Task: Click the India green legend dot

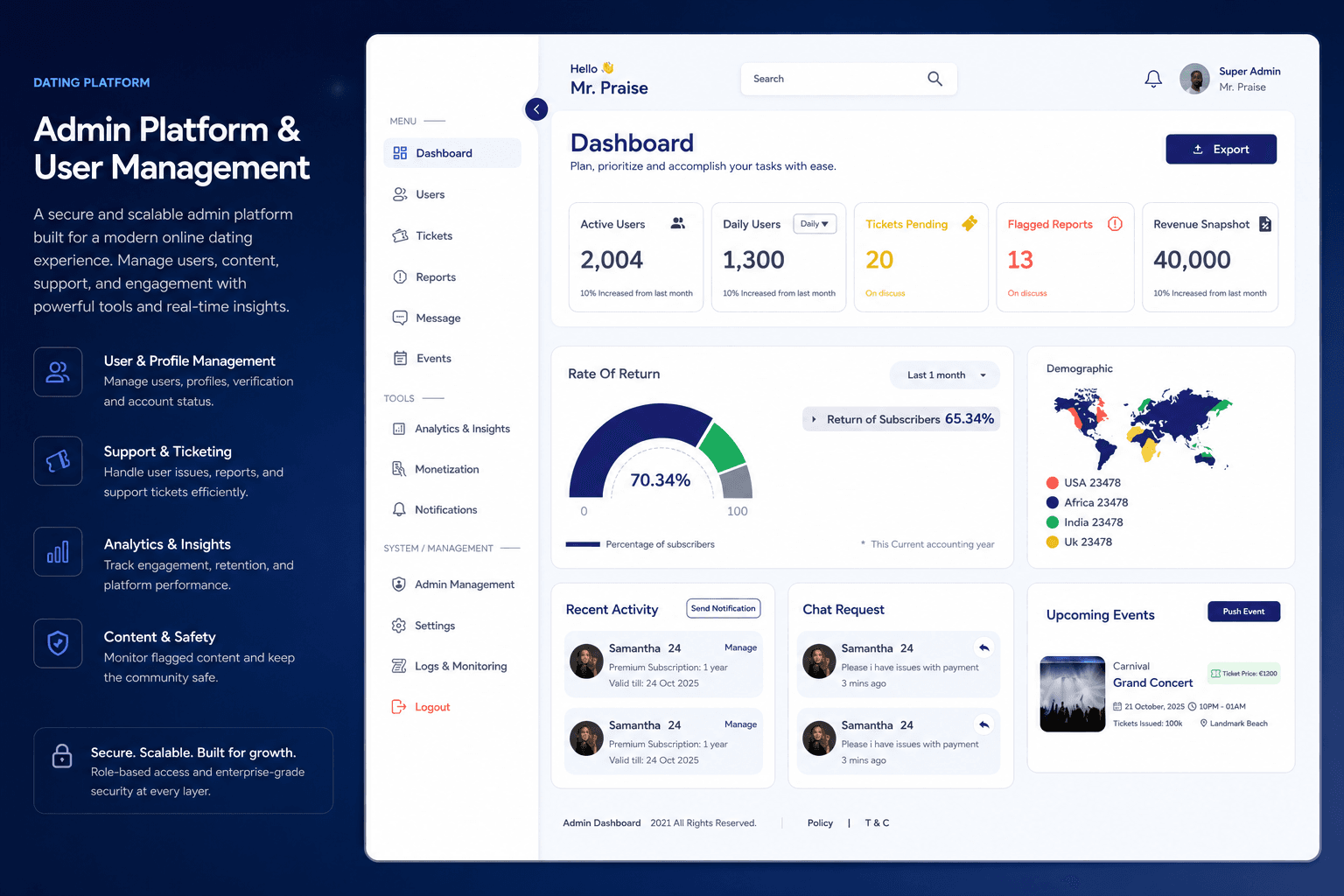Action: pos(1053,522)
